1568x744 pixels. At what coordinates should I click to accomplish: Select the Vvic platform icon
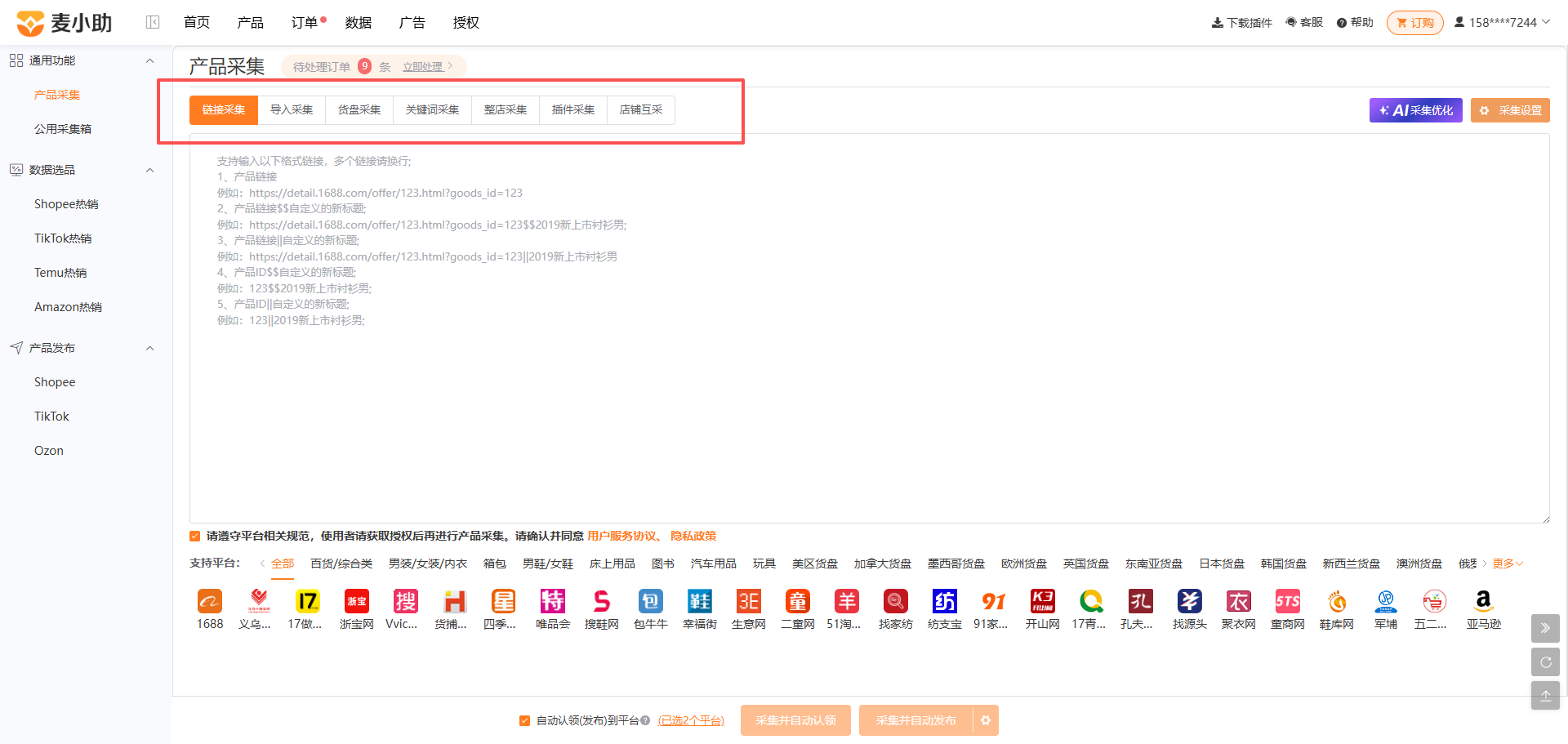[x=406, y=602]
